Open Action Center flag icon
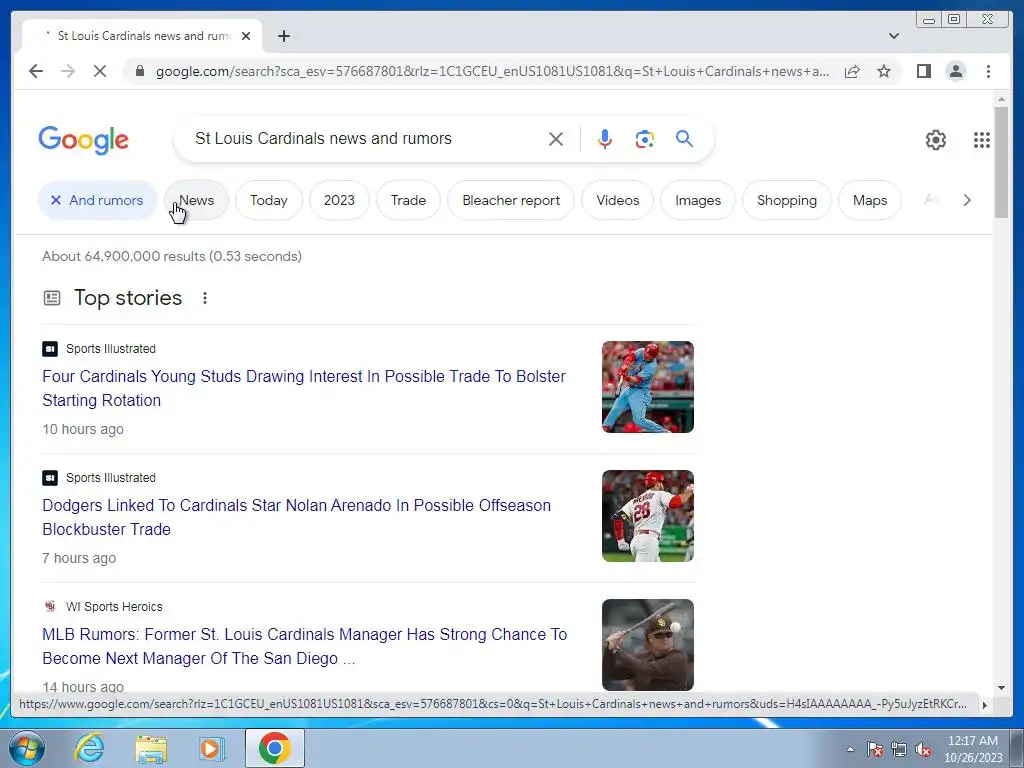This screenshot has height=768, width=1024. click(874, 749)
